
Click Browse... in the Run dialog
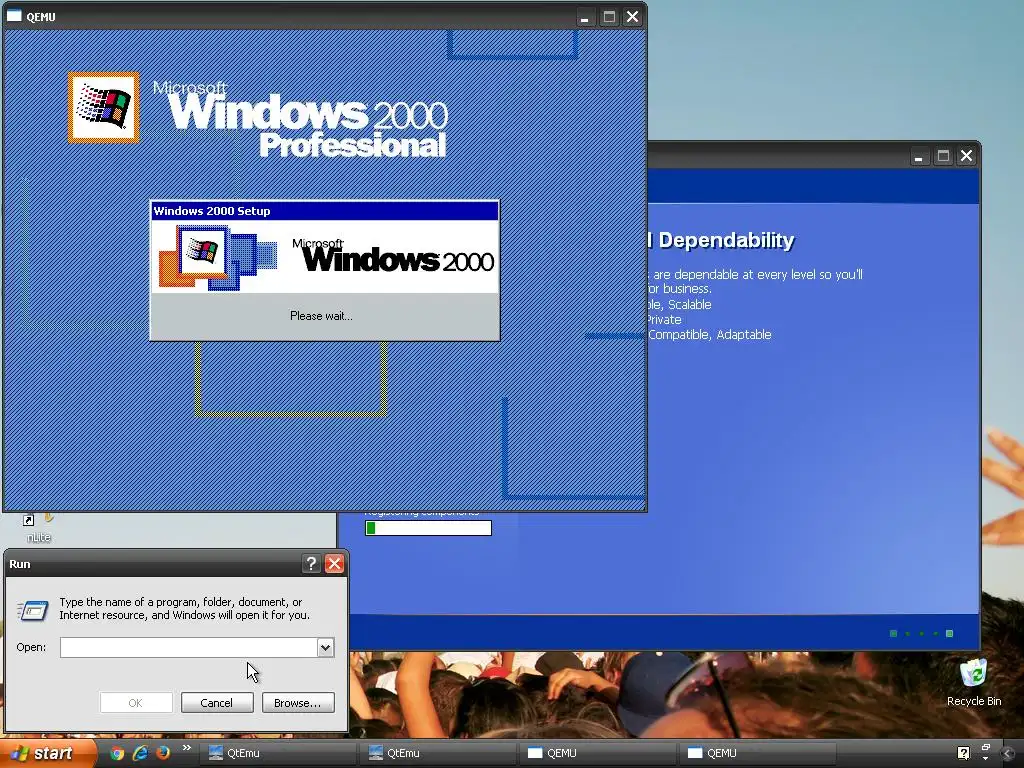(298, 703)
